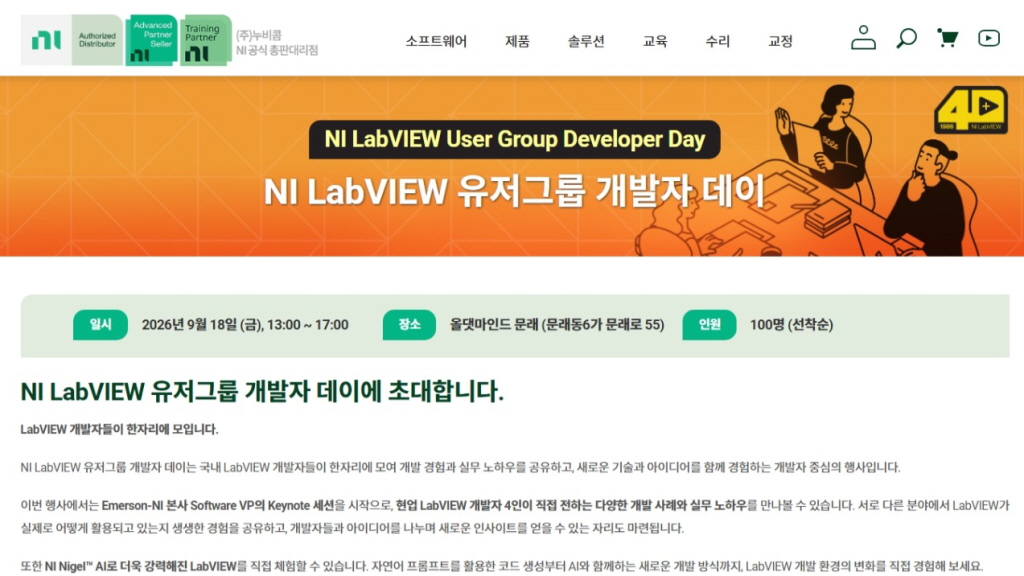Click the 40th anniversary LabVIEW badge
The height and width of the screenshot is (576, 1024).
click(x=970, y=110)
